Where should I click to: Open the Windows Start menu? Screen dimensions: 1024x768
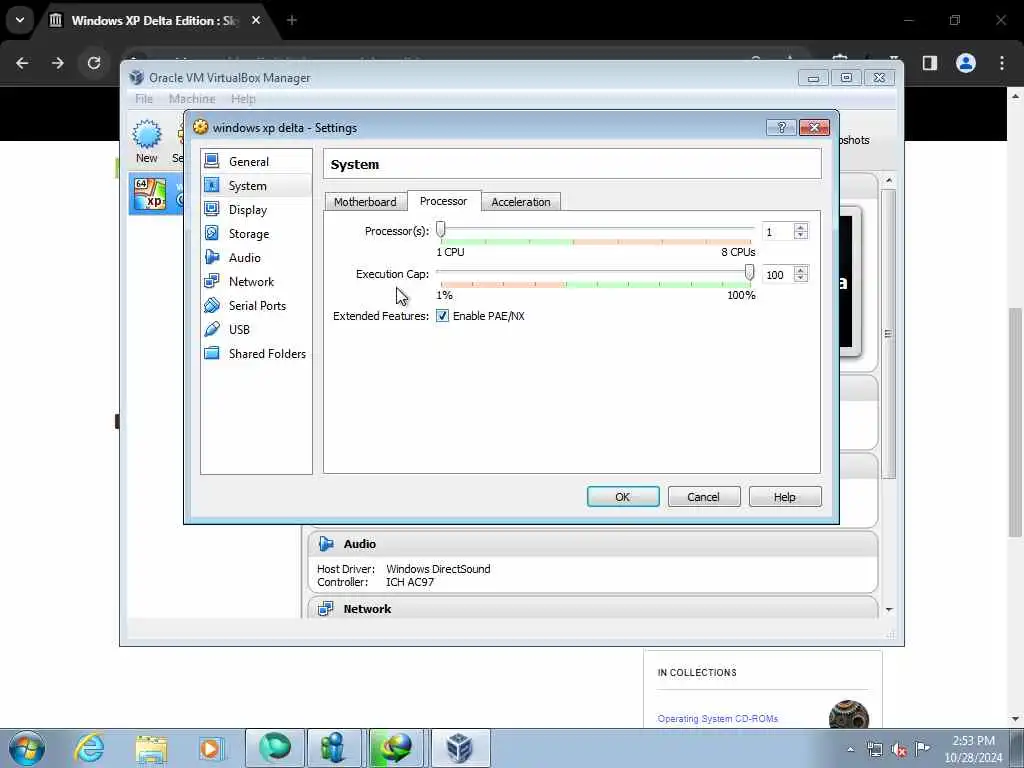click(x=27, y=748)
